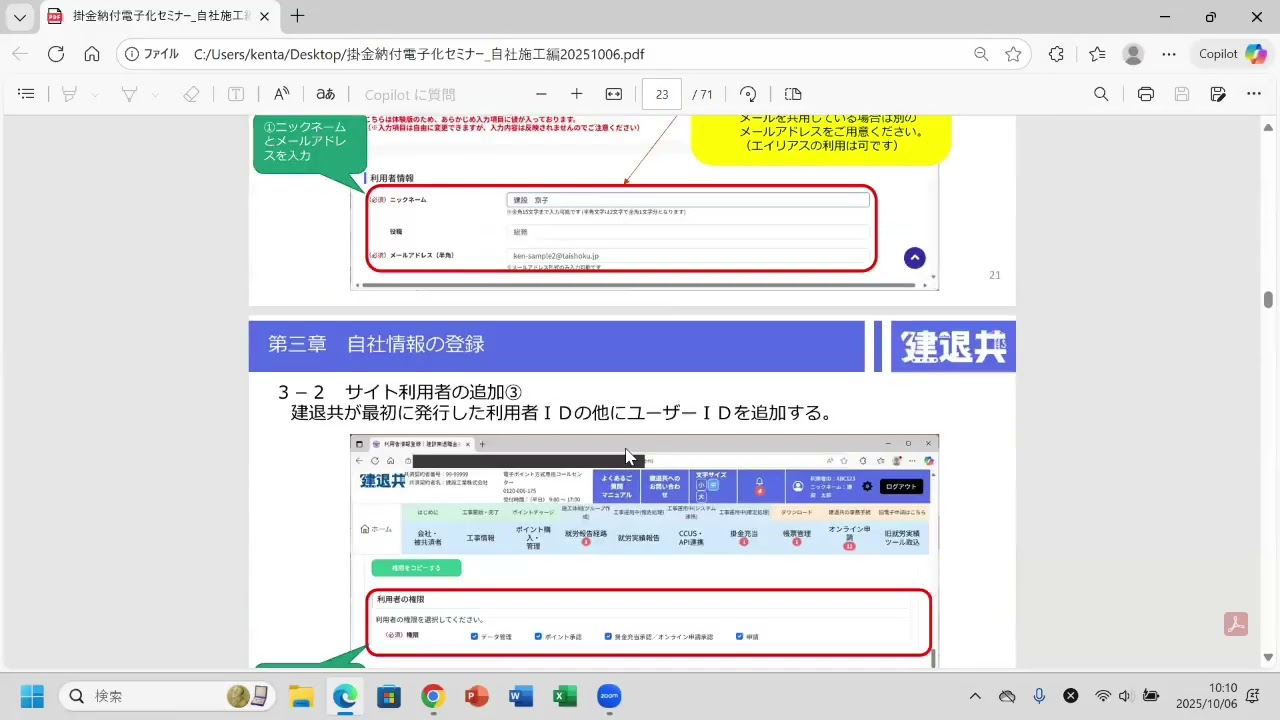Close the 掛金納付電子化セミナー tab
1280x720 pixels.
point(266,16)
